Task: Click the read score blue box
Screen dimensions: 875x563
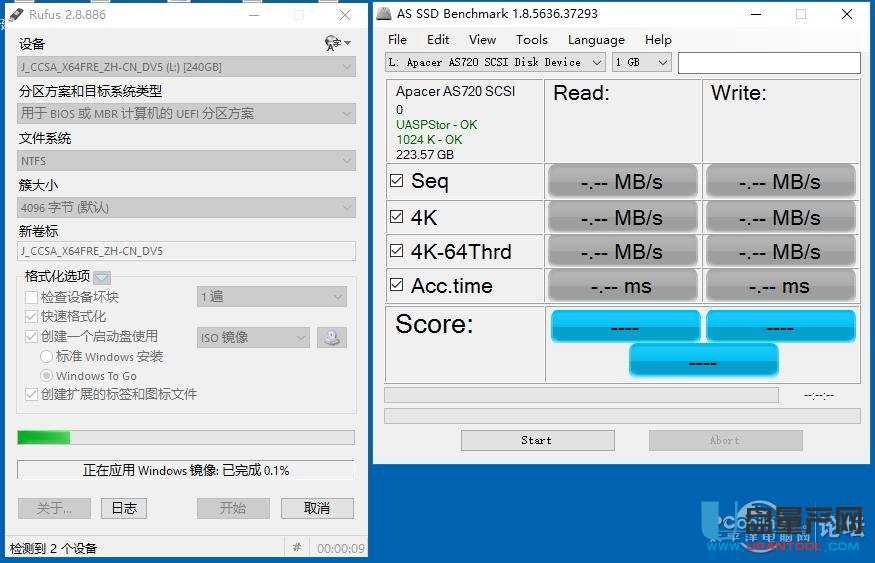Action: [x=625, y=326]
